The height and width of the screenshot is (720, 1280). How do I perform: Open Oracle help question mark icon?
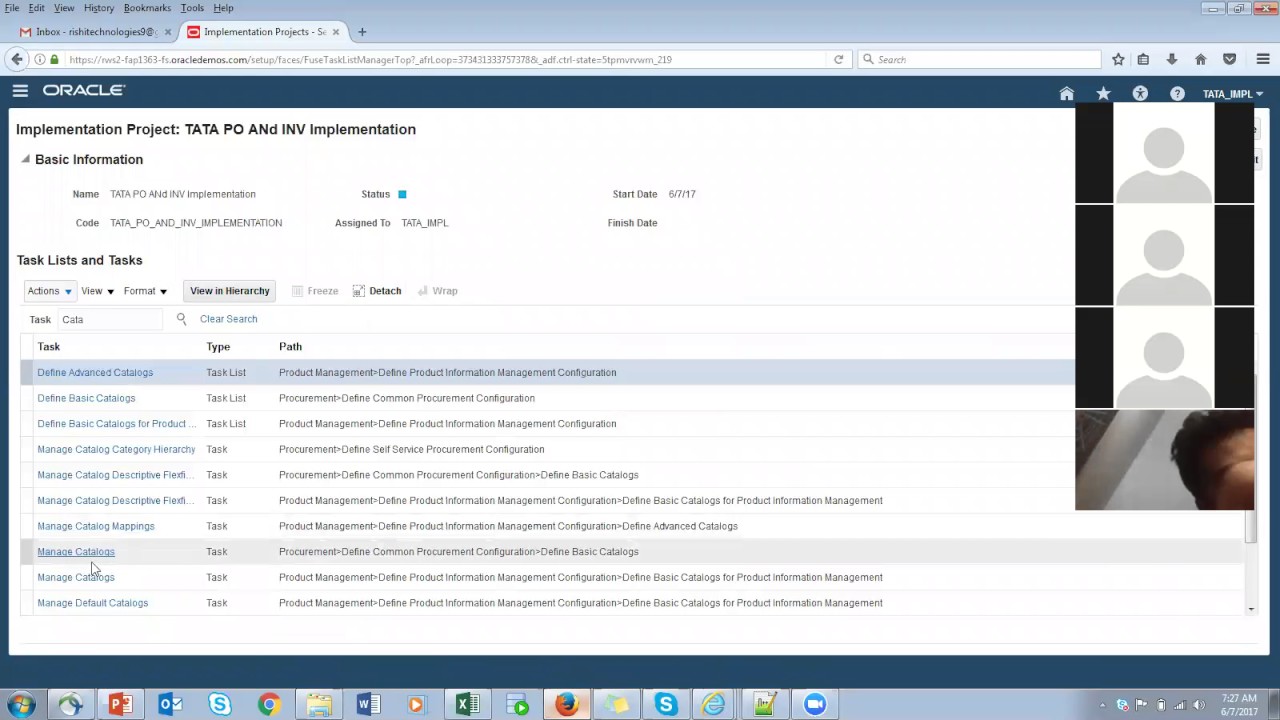pyautogui.click(x=1177, y=94)
